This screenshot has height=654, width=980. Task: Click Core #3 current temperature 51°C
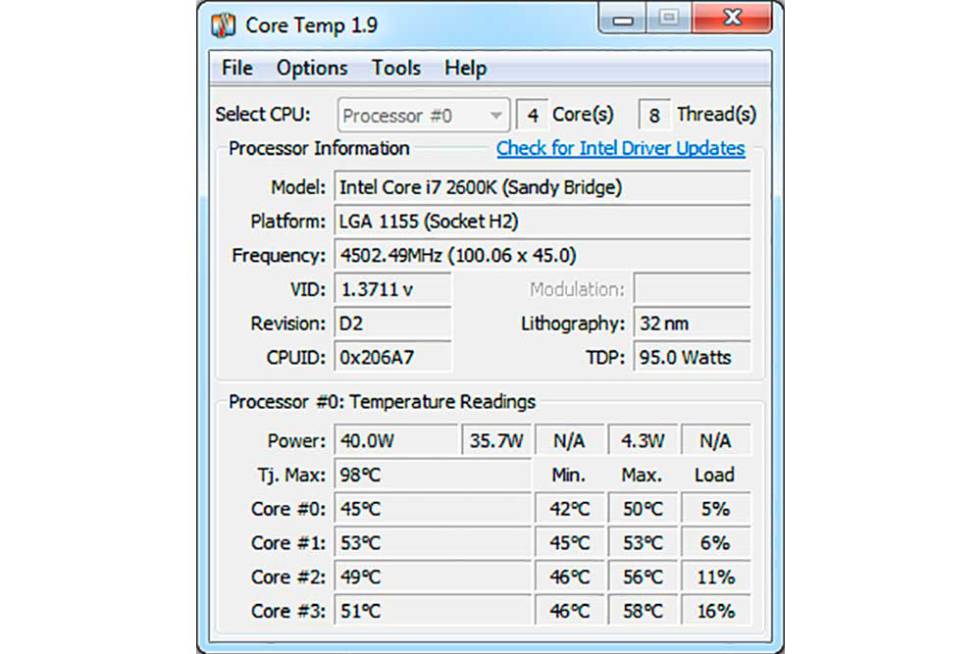point(432,610)
